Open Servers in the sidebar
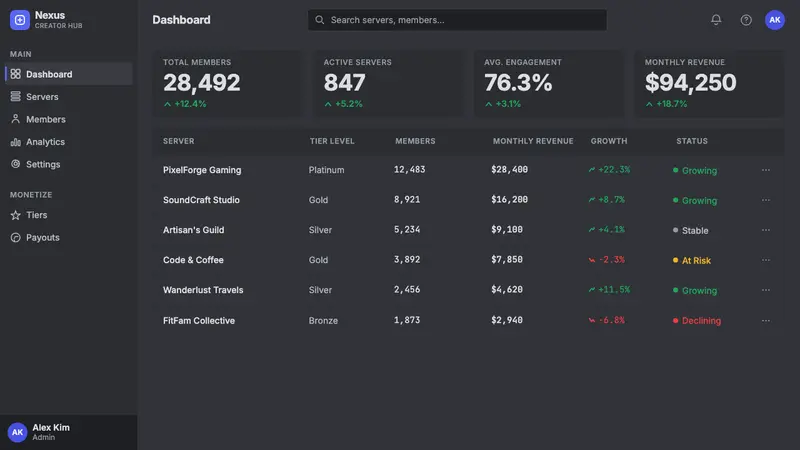Image resolution: width=800 pixels, height=450 pixels. point(69,96)
